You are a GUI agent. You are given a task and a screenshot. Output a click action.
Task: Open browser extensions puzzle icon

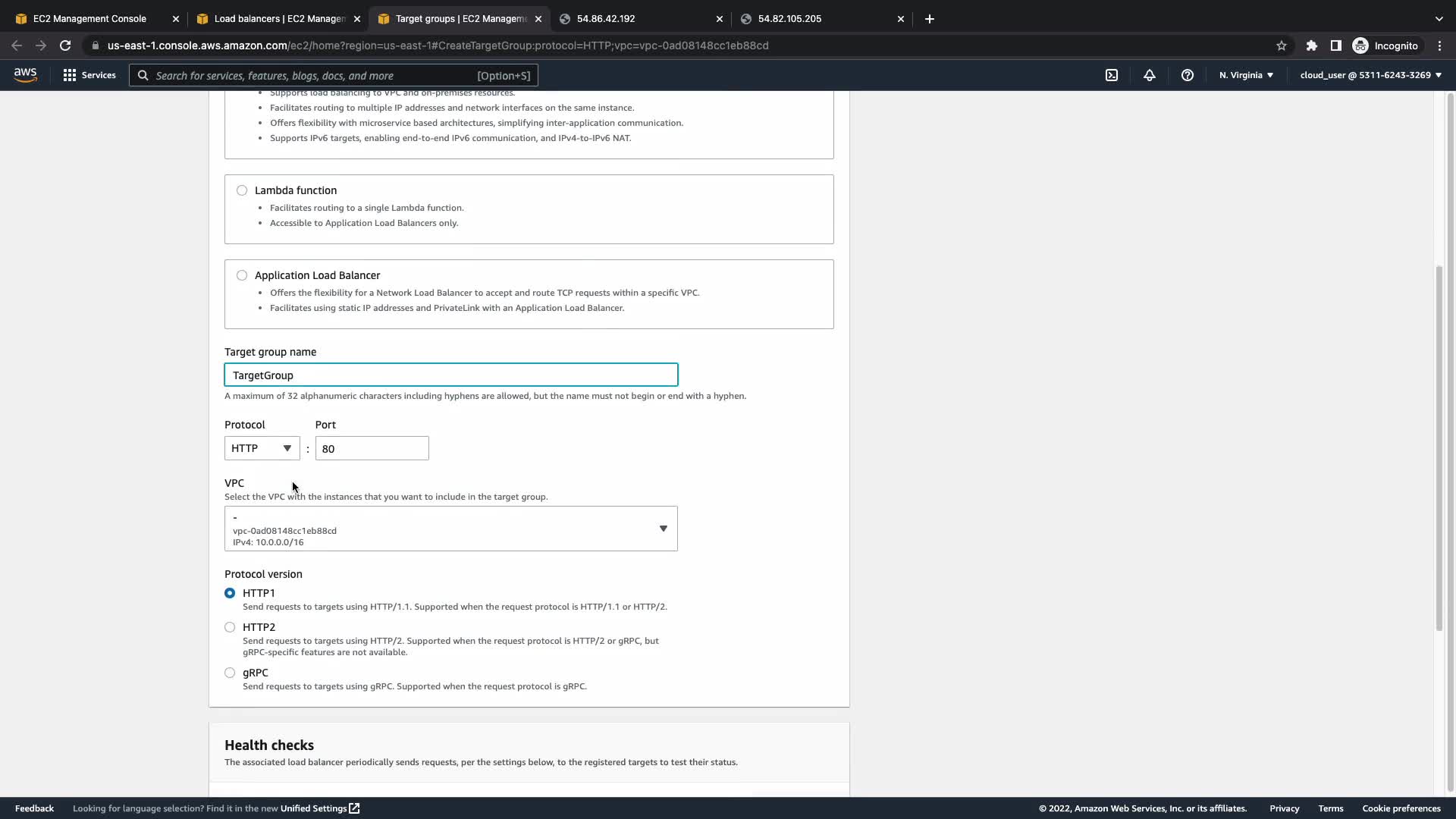pyautogui.click(x=1312, y=45)
